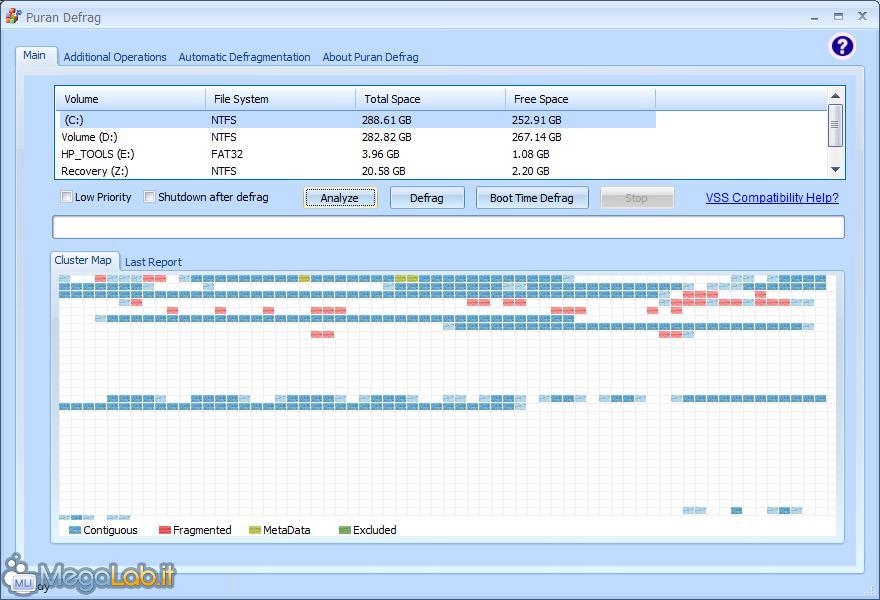Click the Puran Defrag title bar icon
Image resolution: width=880 pixels, height=600 pixels.
coord(13,17)
